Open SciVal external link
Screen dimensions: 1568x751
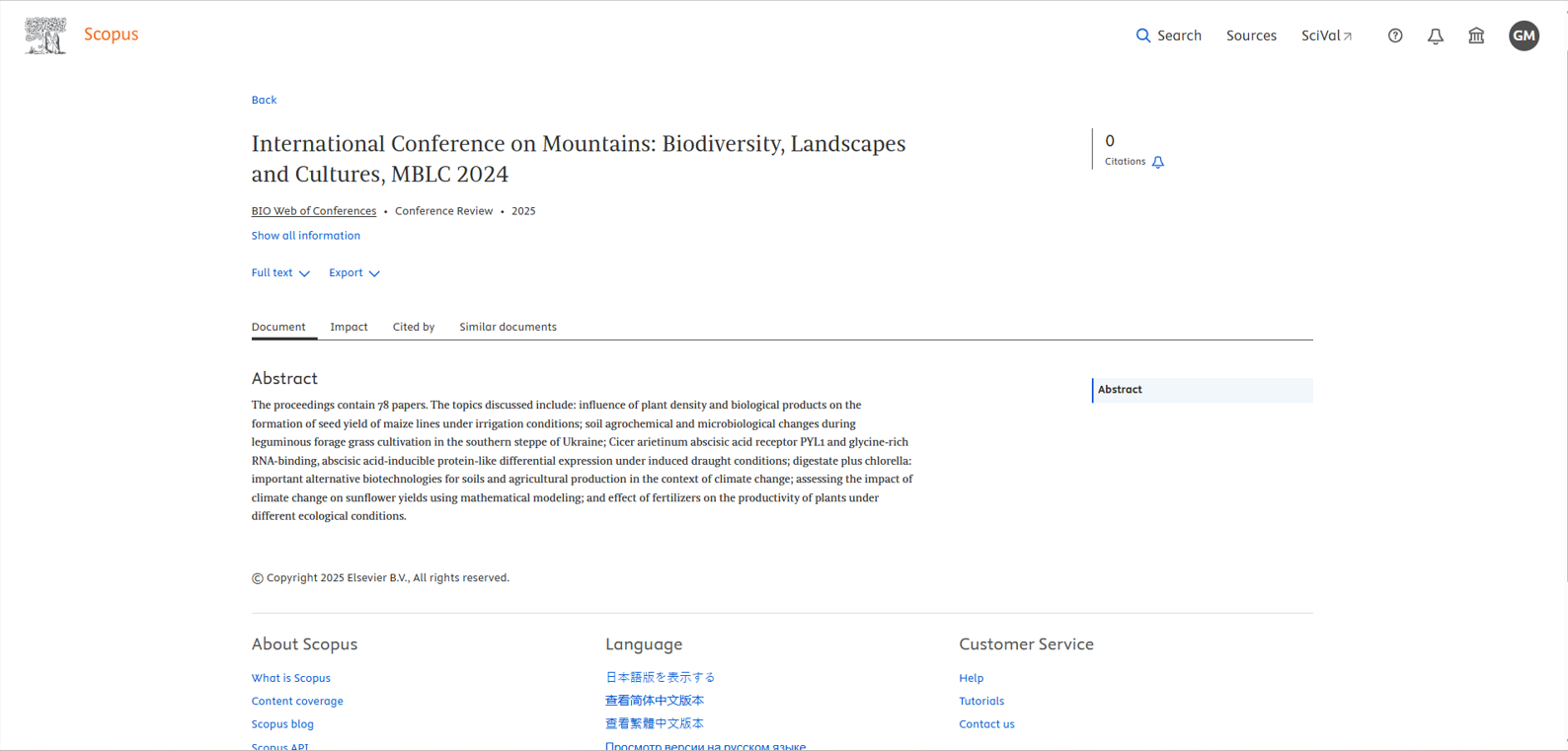pyautogui.click(x=1326, y=36)
